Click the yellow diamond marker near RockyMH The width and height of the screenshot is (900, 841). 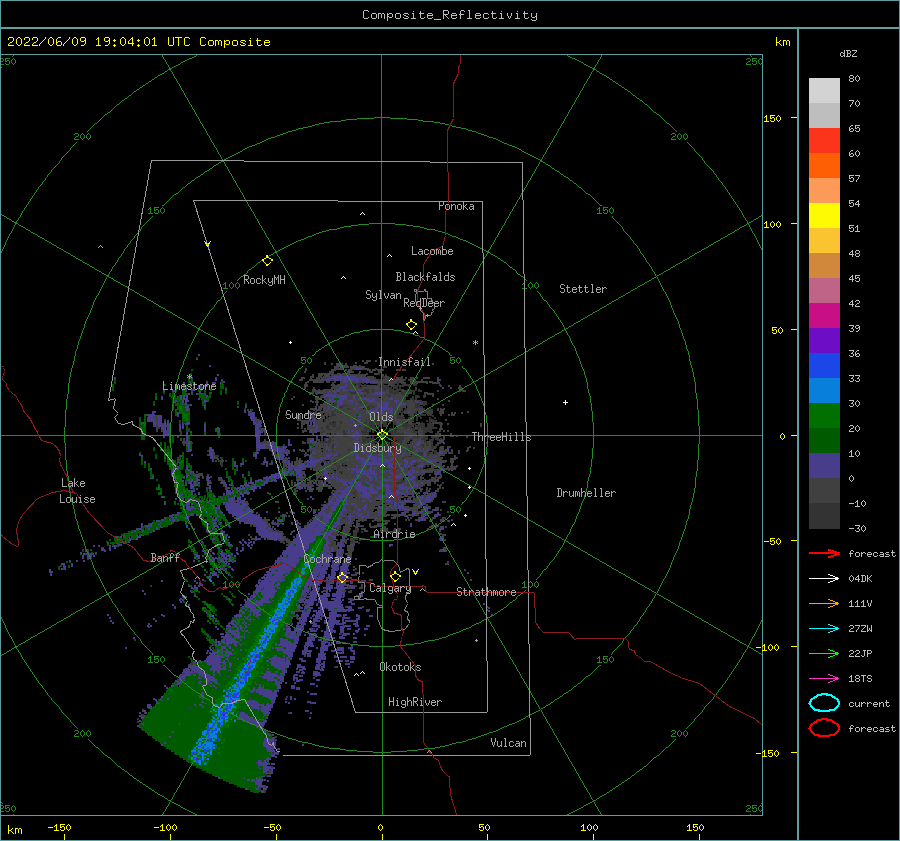tap(267, 261)
